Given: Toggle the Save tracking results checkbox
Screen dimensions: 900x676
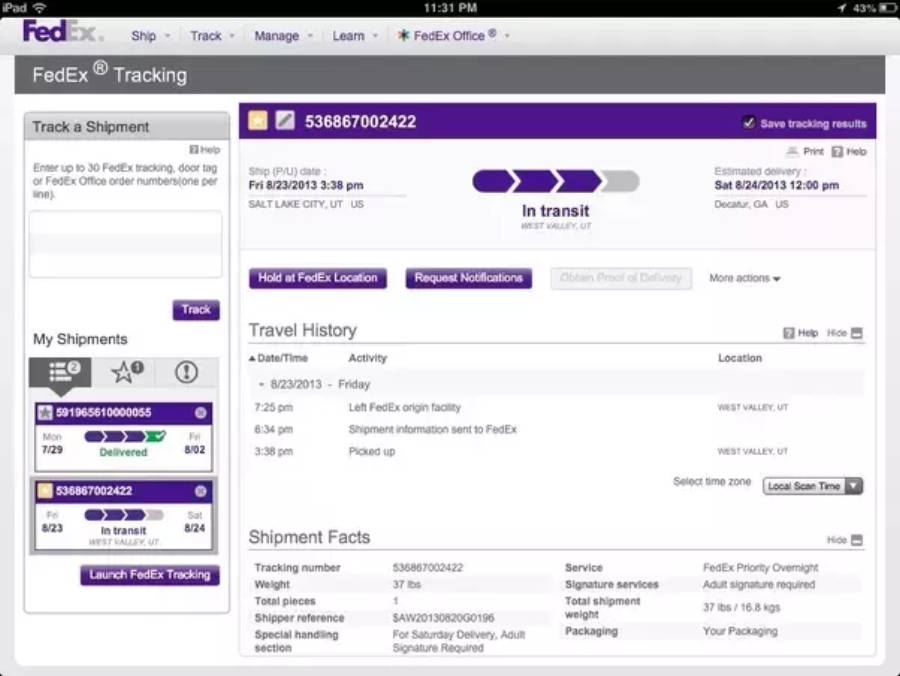Looking at the screenshot, I should [749, 123].
